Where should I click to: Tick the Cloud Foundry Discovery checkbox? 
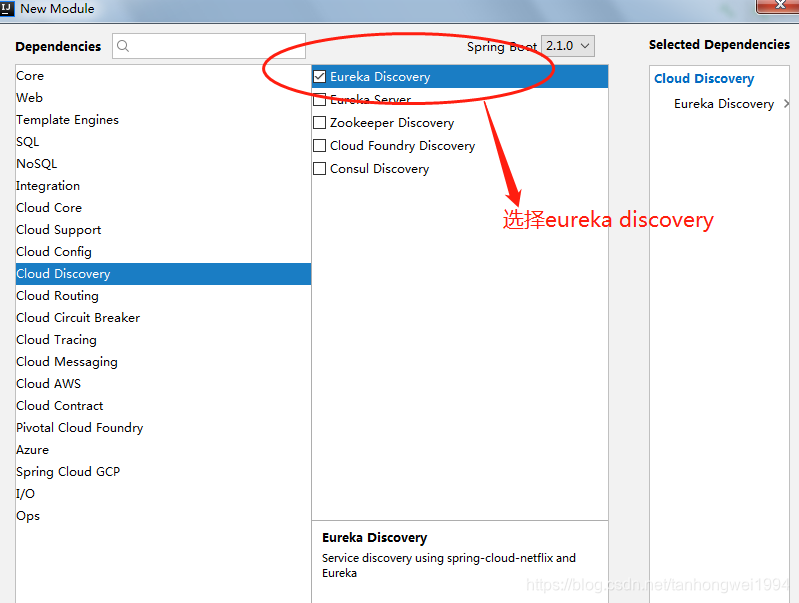point(319,145)
